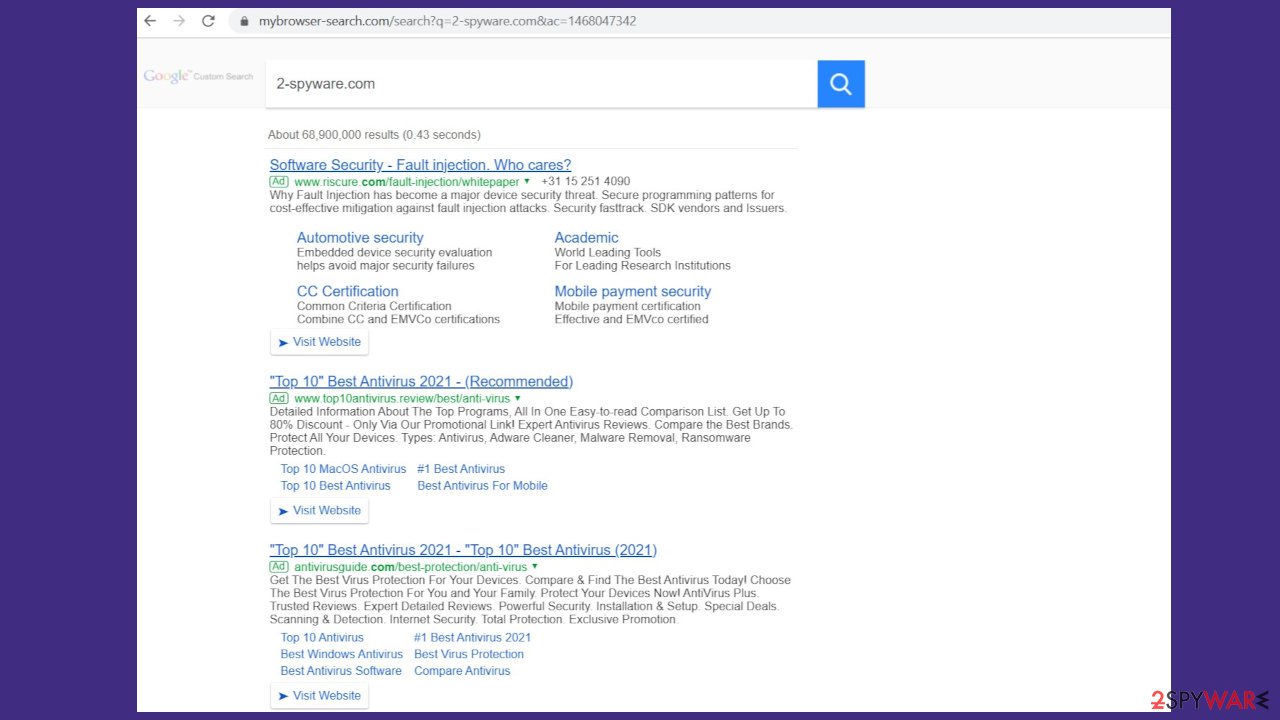
Task: Open the Top 10 MacOS Antivirus link
Action: [x=344, y=469]
